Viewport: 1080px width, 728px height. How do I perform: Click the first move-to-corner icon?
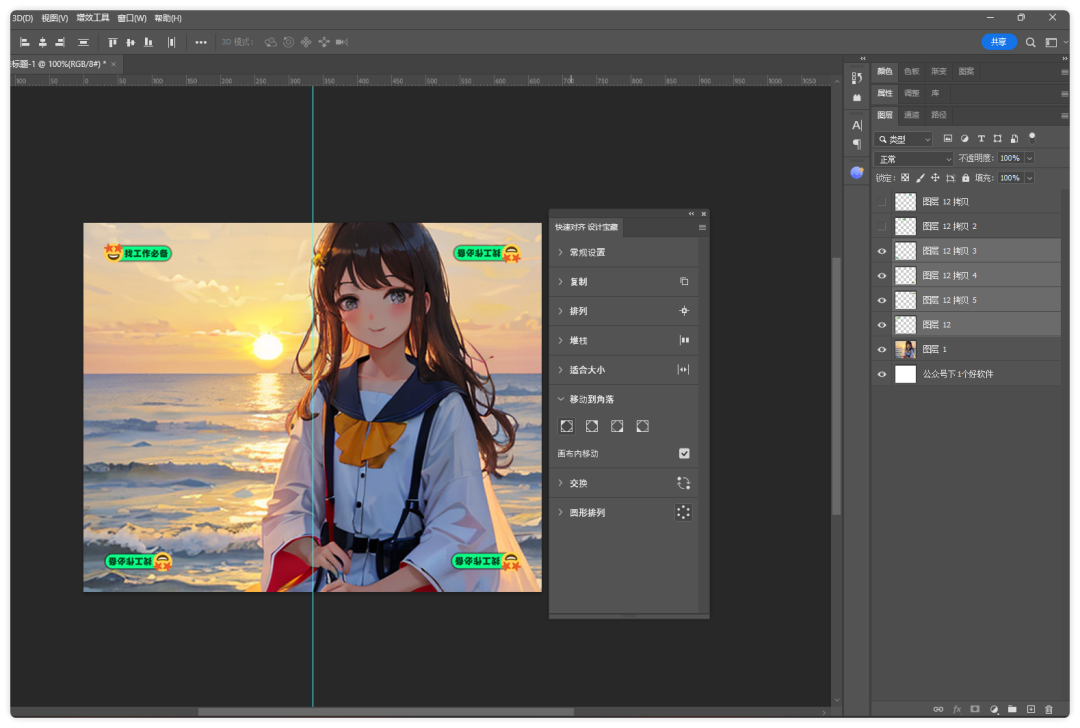[x=567, y=426]
